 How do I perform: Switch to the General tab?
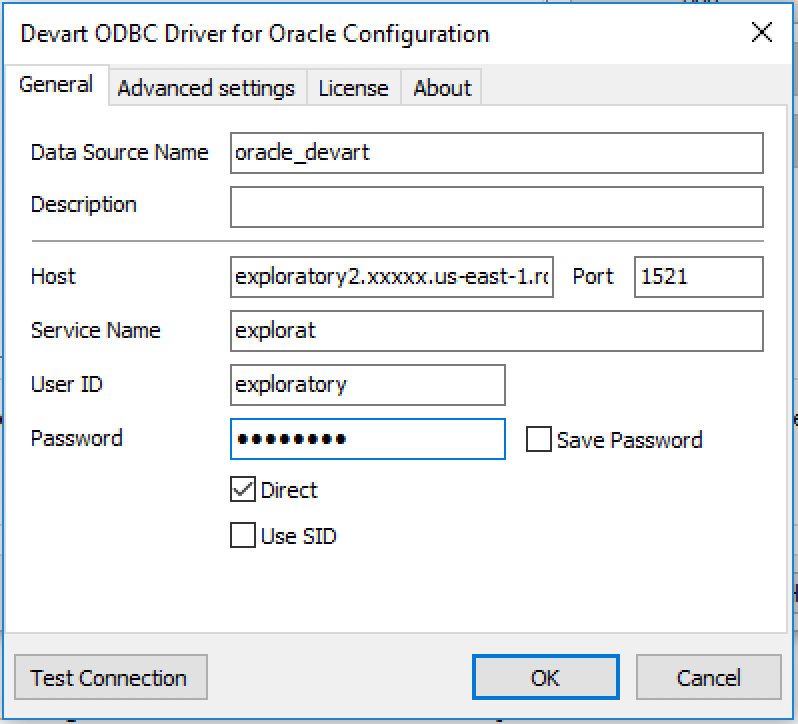coord(56,85)
